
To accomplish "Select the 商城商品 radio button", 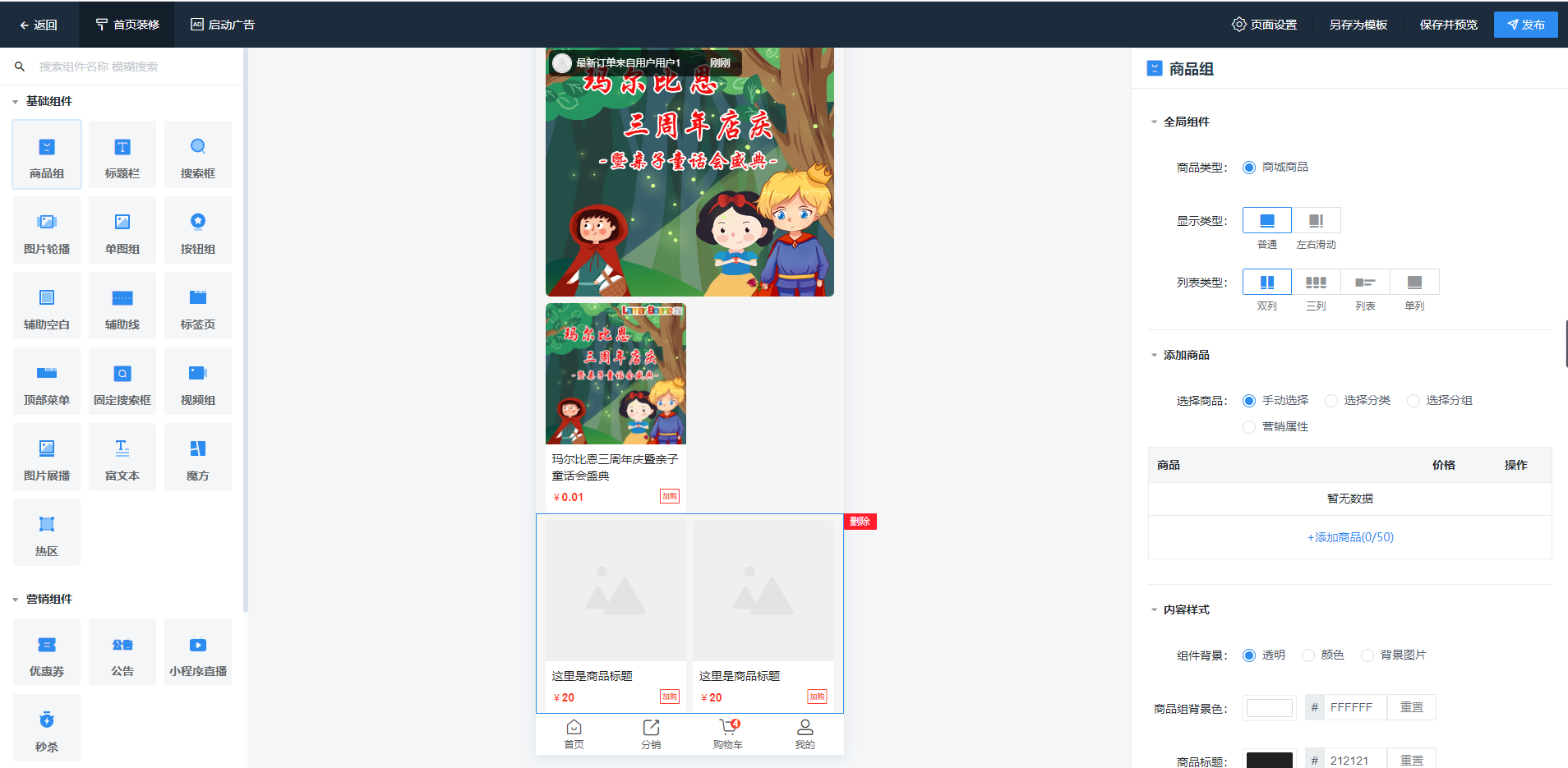I will tap(1249, 168).
